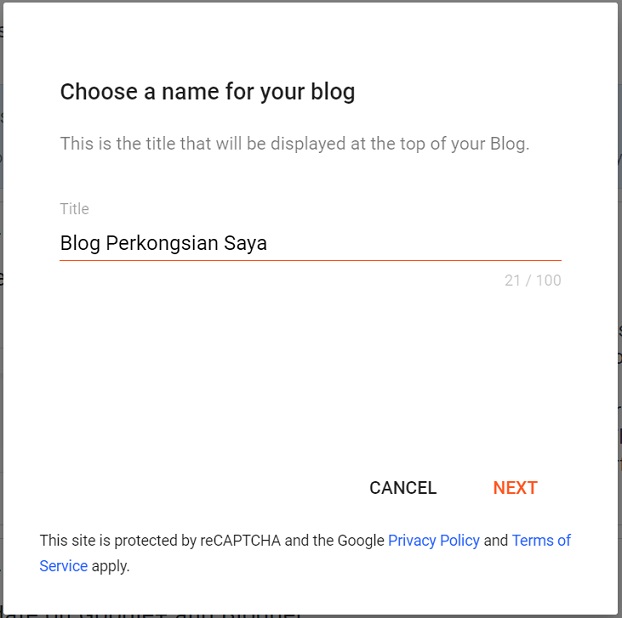
Task: Open the Privacy Policy link
Action: (x=433, y=540)
